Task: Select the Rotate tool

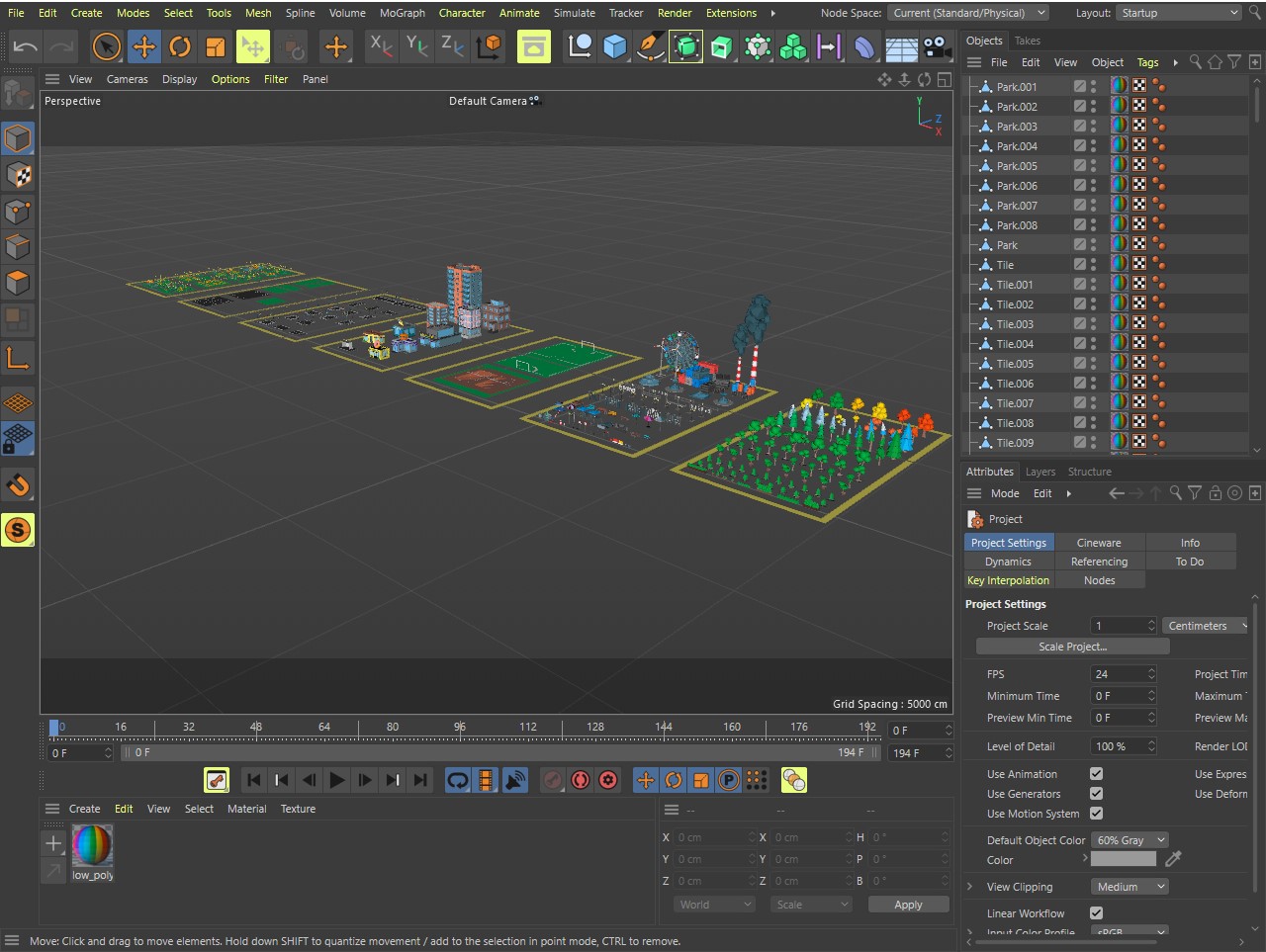Action: click(x=179, y=46)
